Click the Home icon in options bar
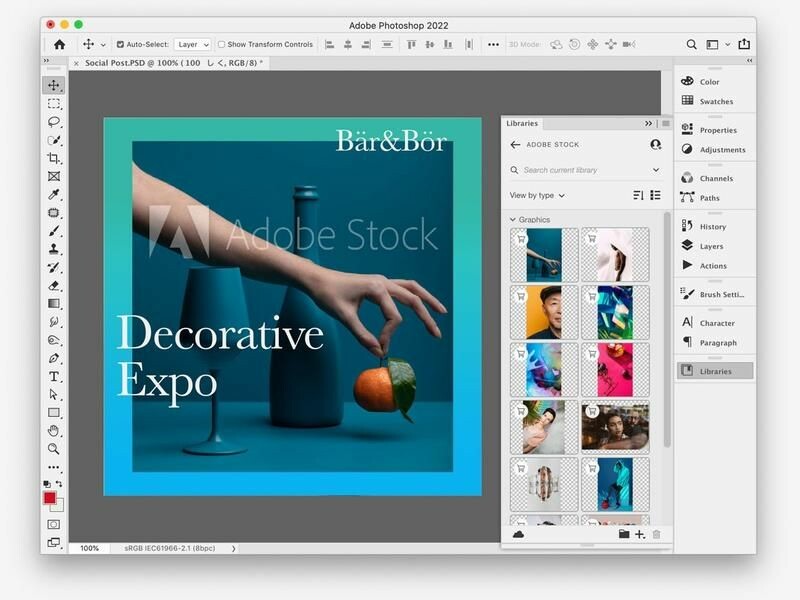 (x=59, y=44)
